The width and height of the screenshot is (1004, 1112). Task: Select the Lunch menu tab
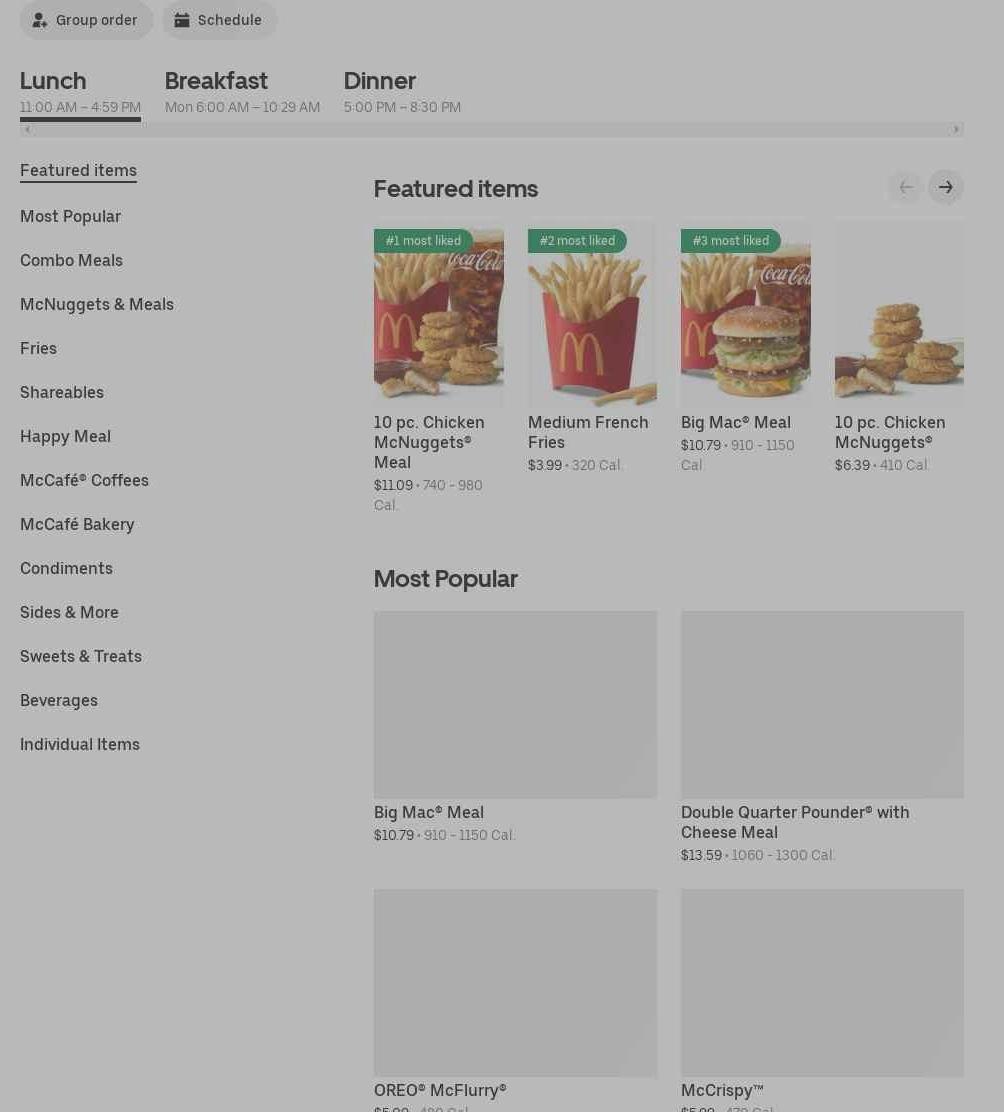pos(80,91)
